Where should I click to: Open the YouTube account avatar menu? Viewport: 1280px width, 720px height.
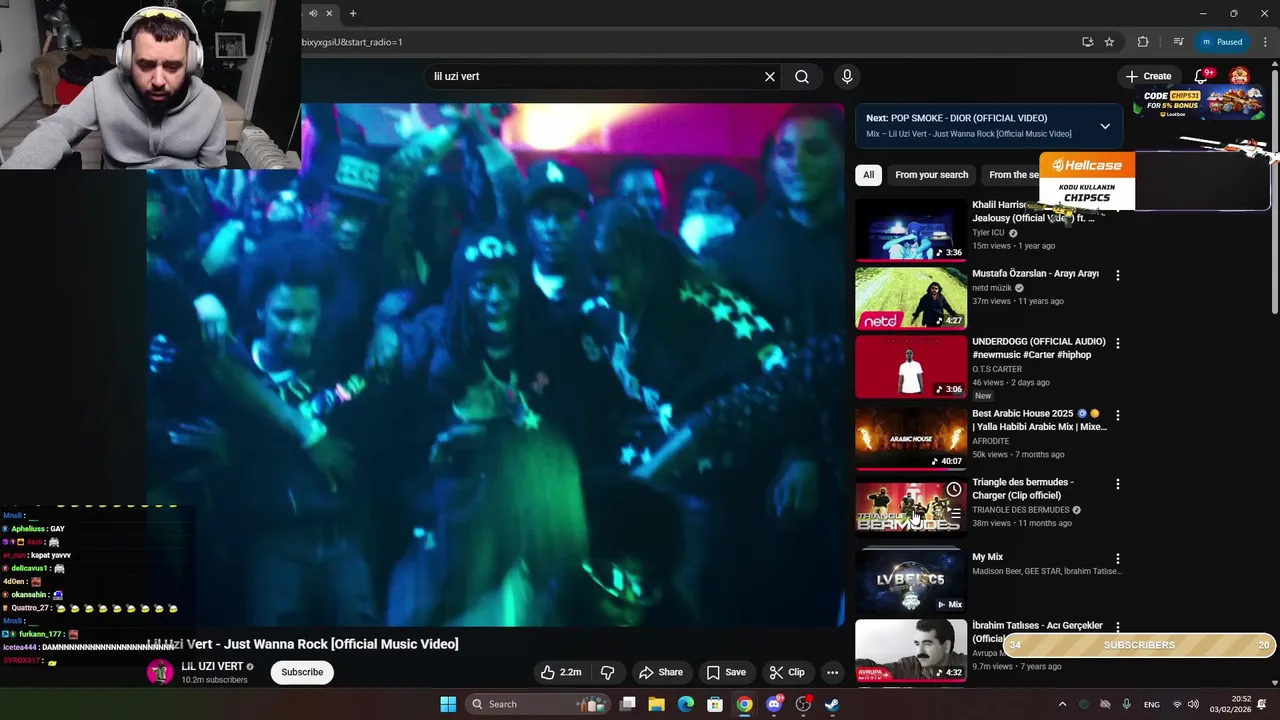pyautogui.click(x=1240, y=76)
